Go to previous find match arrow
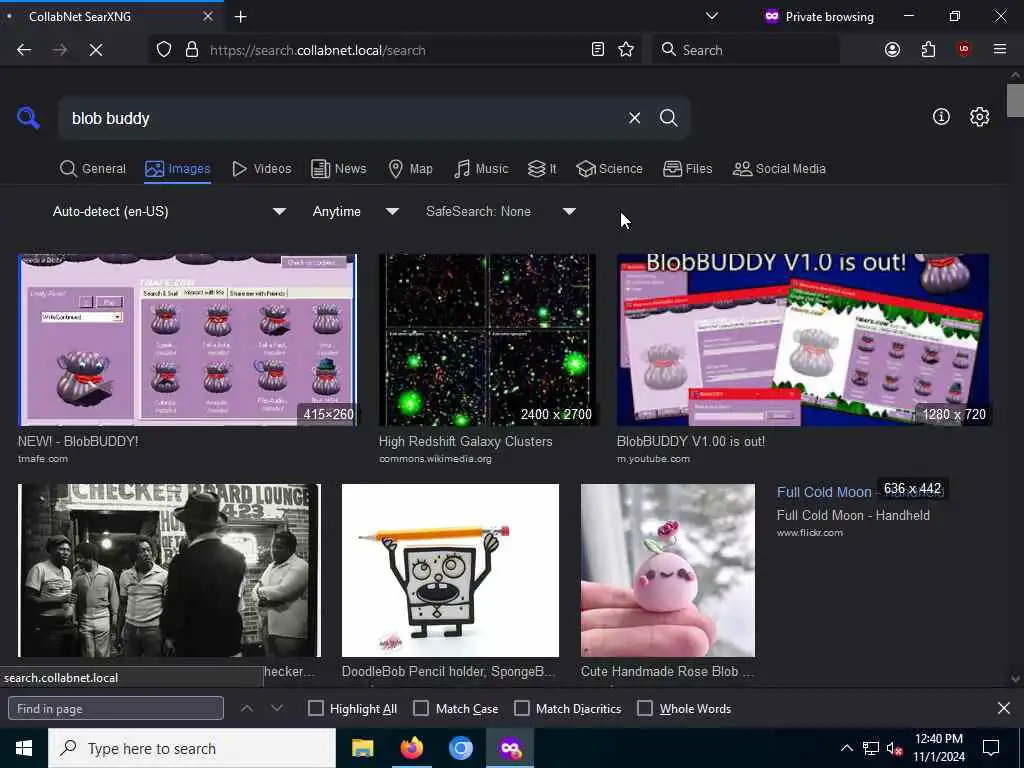 coord(247,709)
